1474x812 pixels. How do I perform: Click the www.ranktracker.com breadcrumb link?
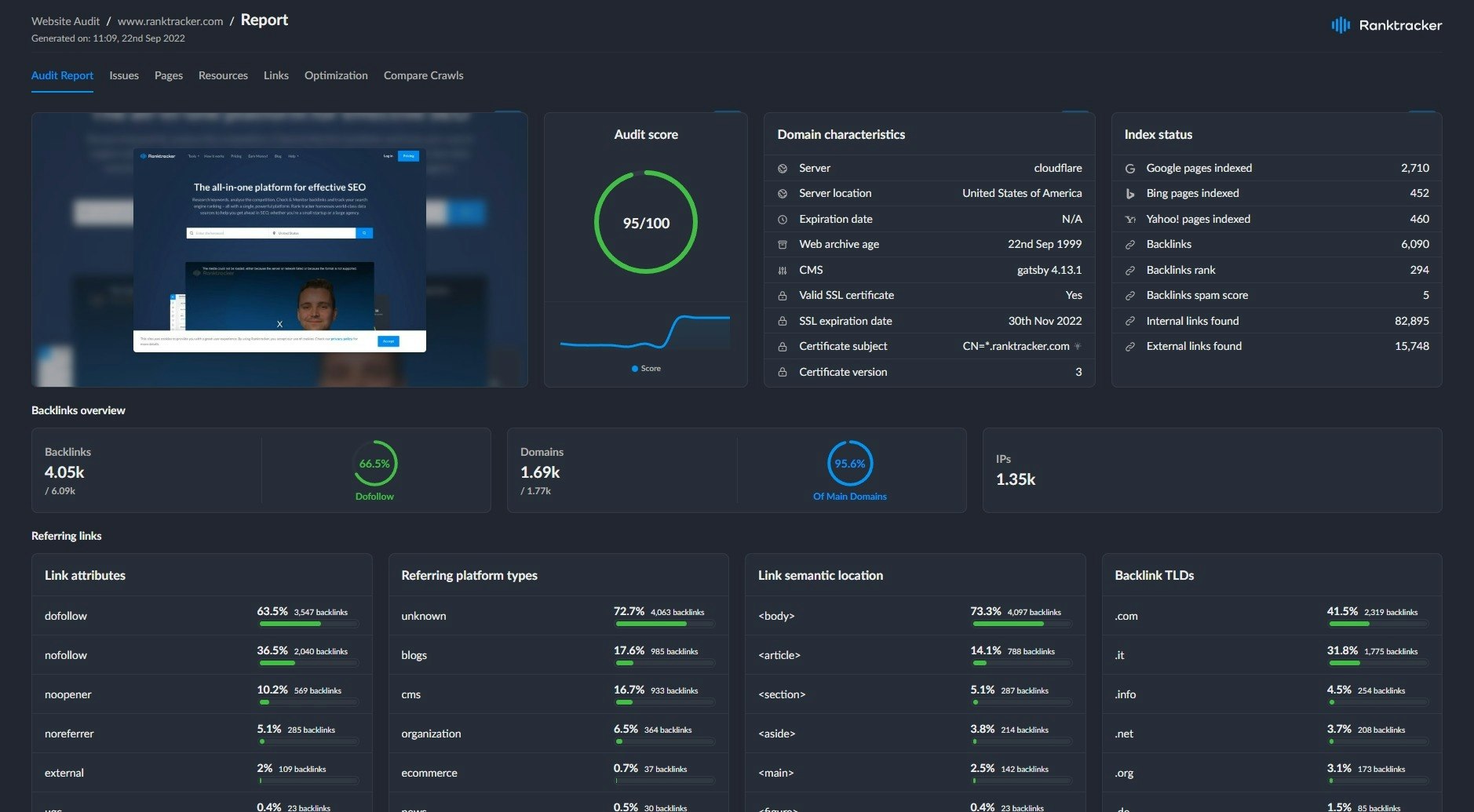[x=170, y=21]
